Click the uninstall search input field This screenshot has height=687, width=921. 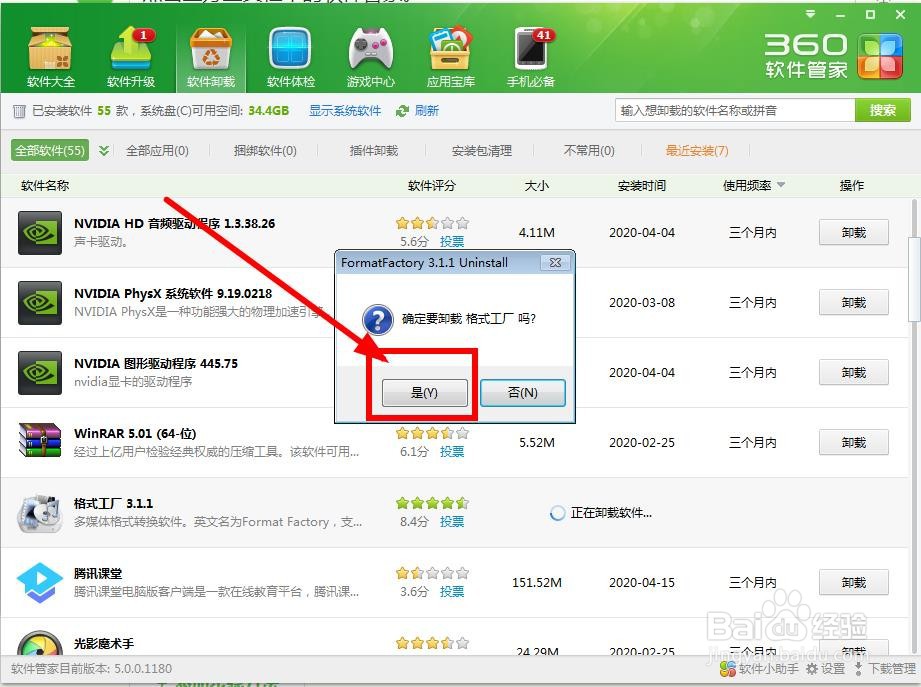735,110
